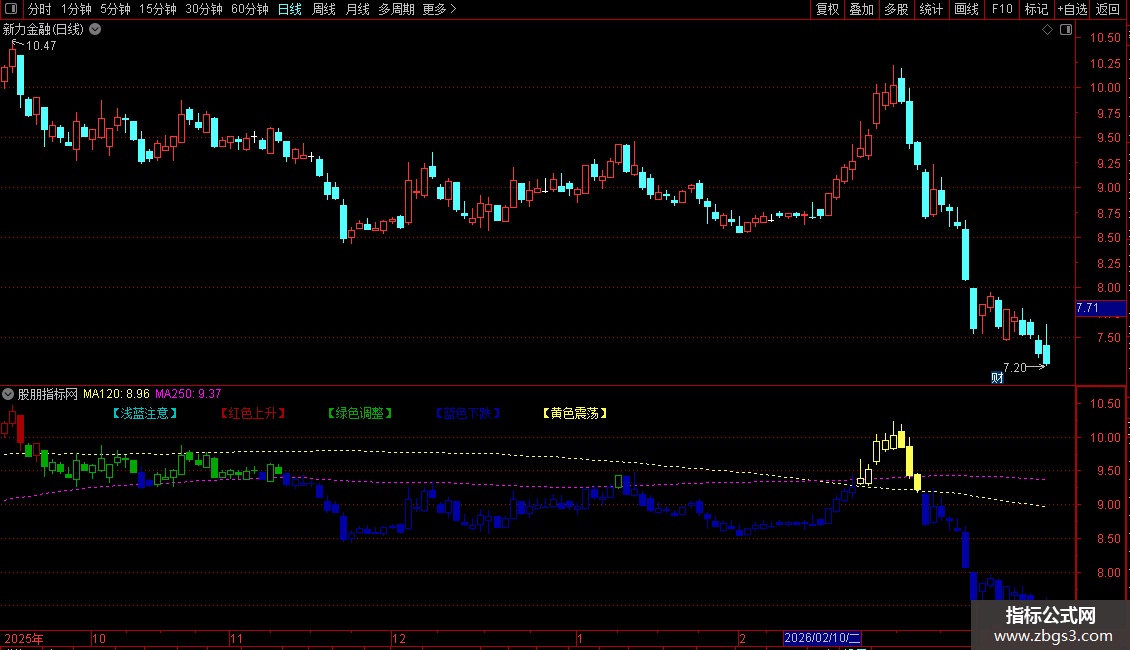Click the 蓝色下跌 legend label

coord(468,413)
